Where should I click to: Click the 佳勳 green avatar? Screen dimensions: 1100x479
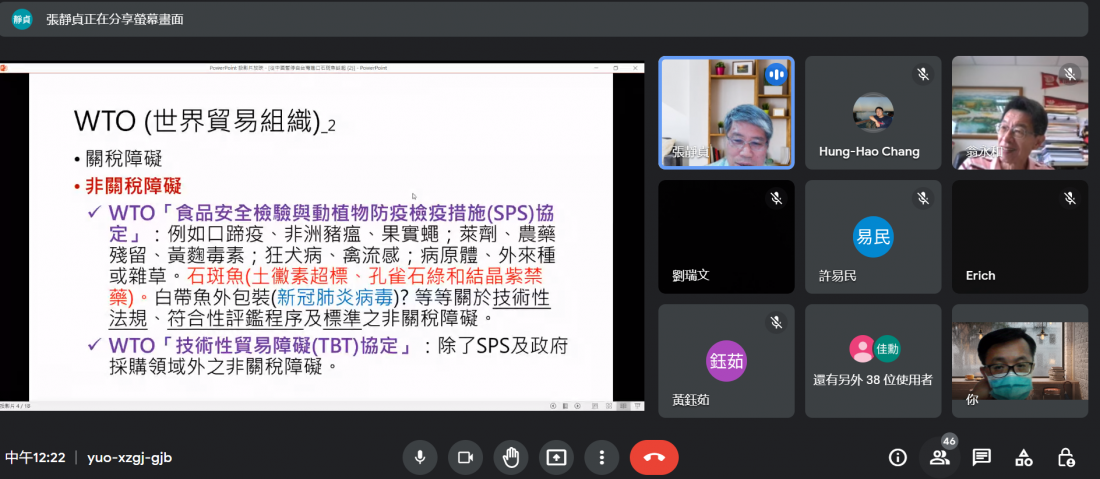tap(887, 349)
